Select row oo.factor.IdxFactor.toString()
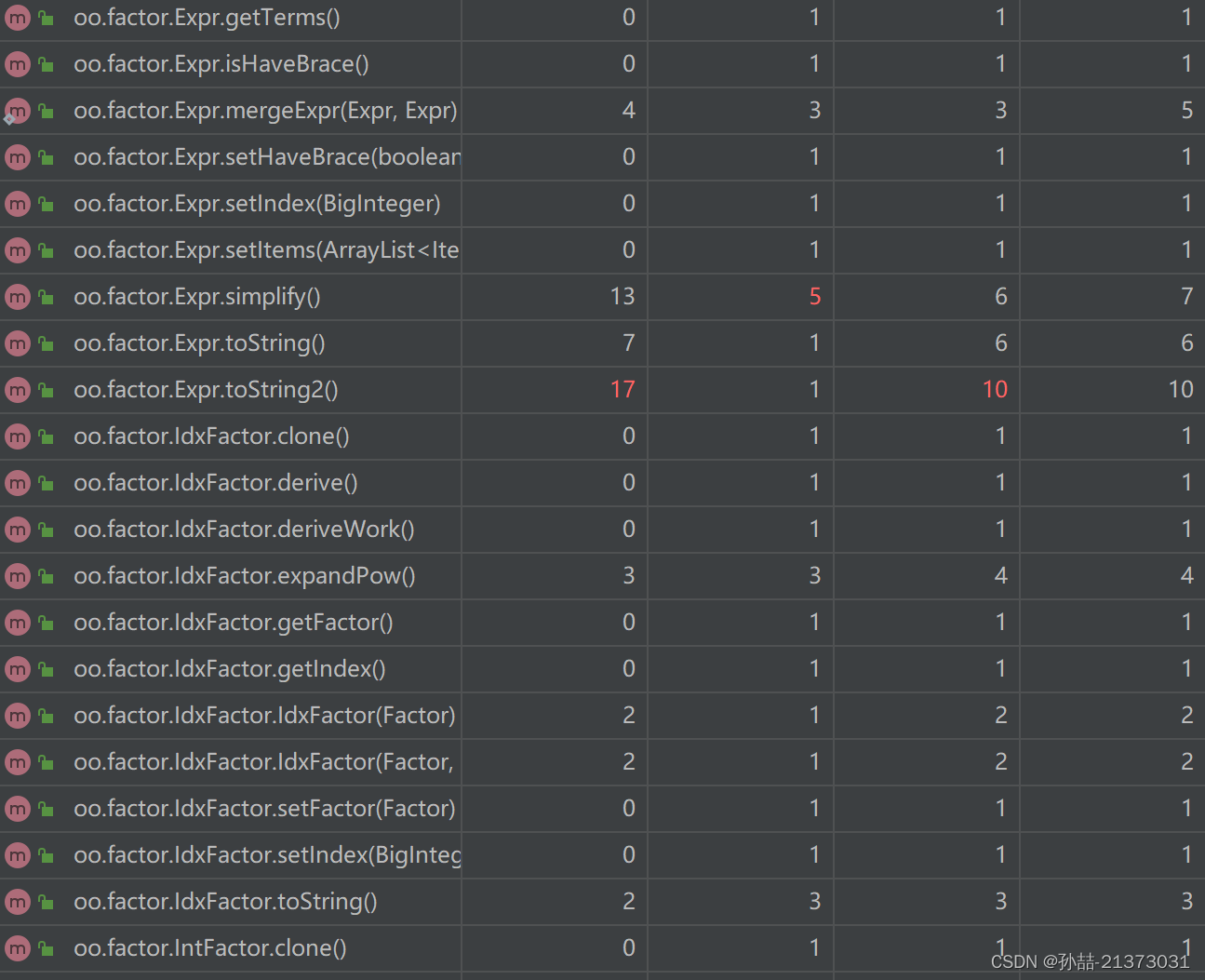 pyautogui.click(x=602, y=902)
